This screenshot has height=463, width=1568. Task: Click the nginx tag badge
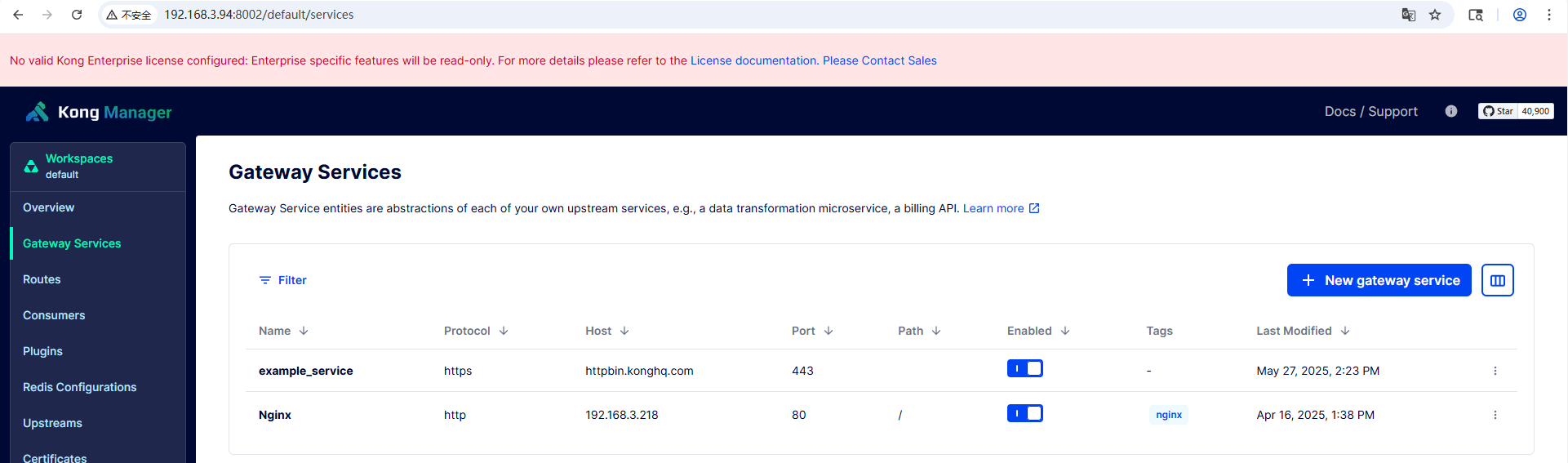1169,415
